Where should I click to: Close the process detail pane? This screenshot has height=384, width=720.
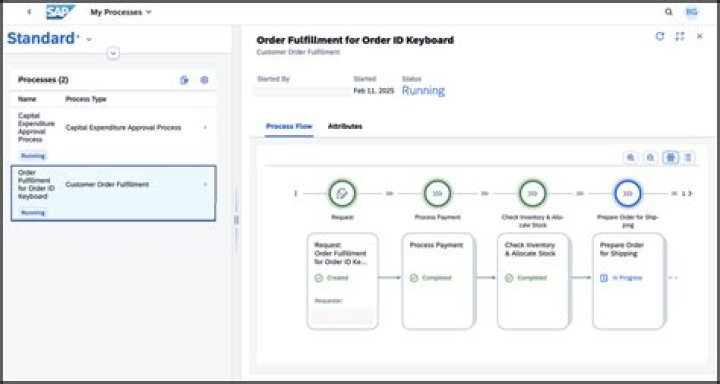pos(700,36)
